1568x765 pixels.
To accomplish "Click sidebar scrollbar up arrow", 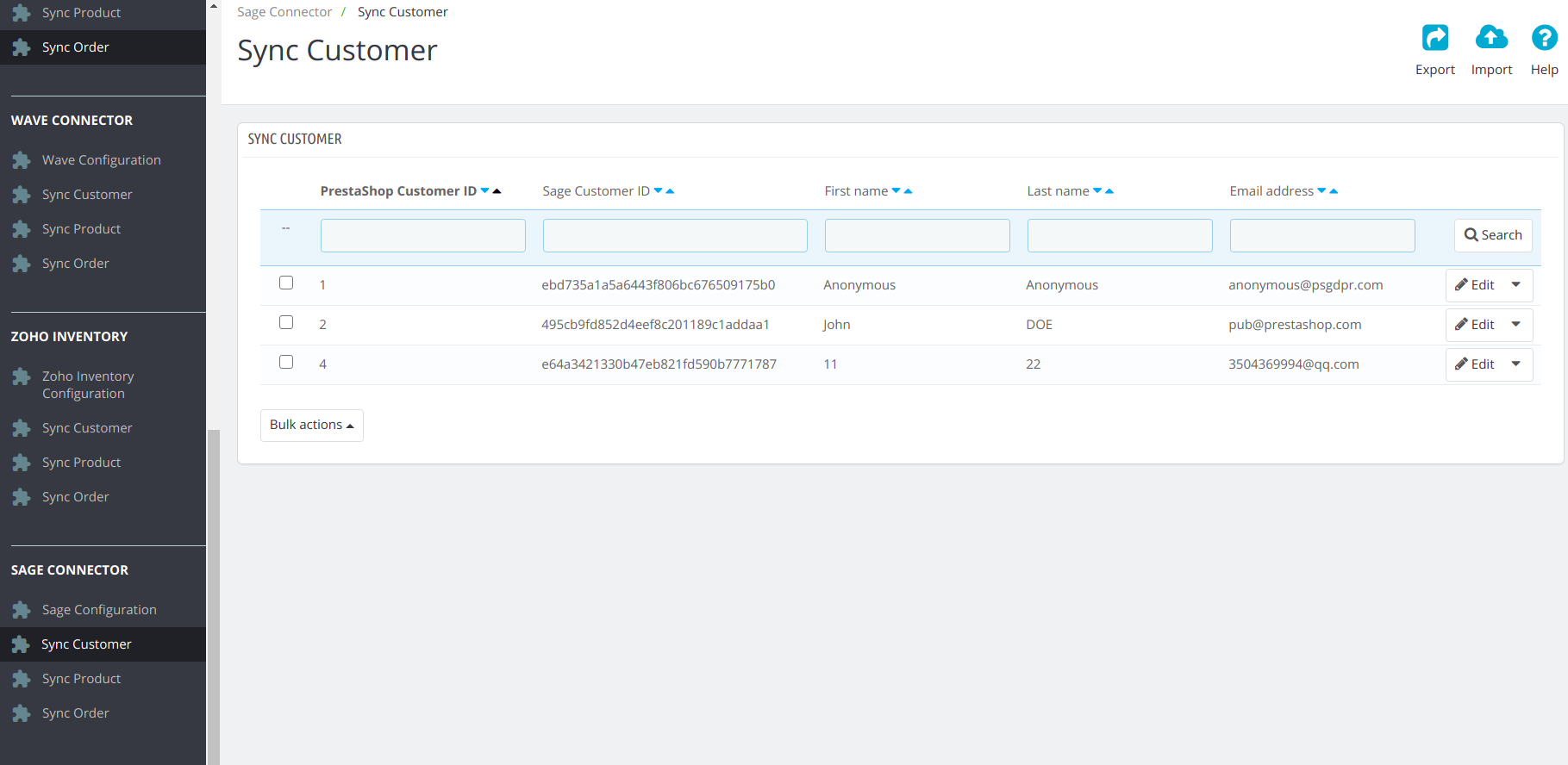I will click(x=213, y=5).
